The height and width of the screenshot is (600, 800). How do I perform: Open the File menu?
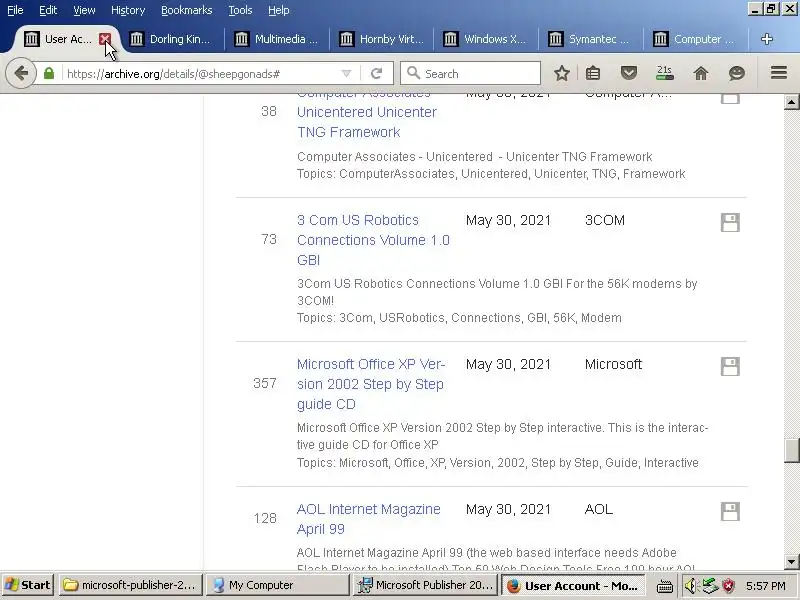tap(15, 10)
